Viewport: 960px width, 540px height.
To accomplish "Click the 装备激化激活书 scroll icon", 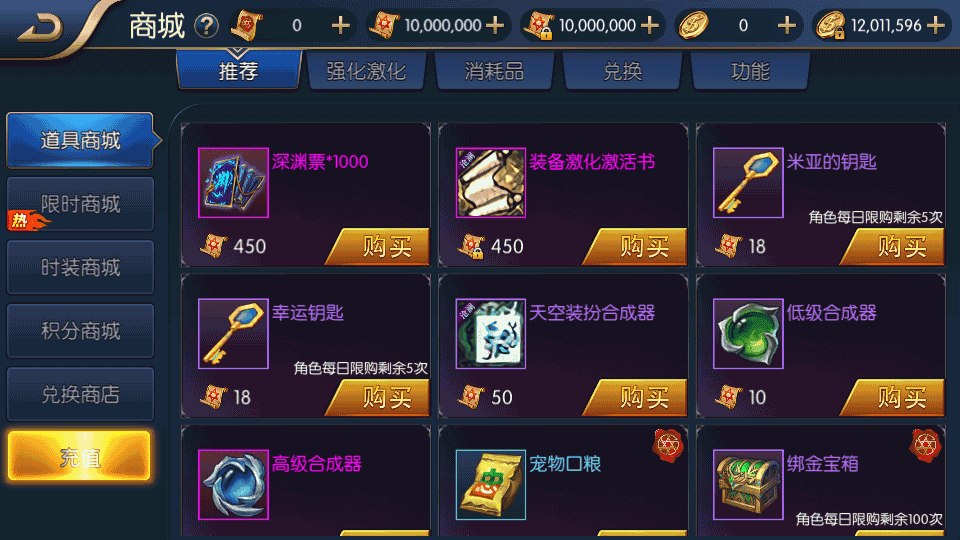I will (x=490, y=182).
